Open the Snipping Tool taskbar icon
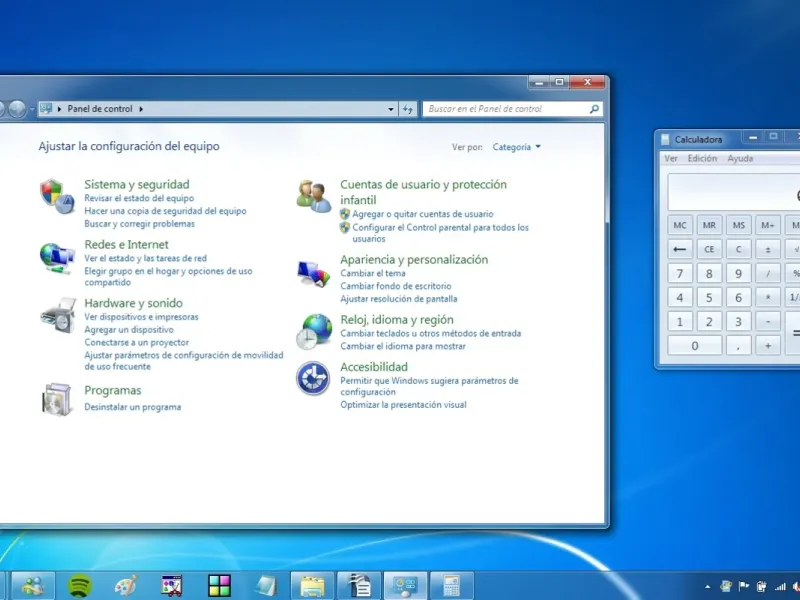This screenshot has height=600, width=800. coord(172,586)
